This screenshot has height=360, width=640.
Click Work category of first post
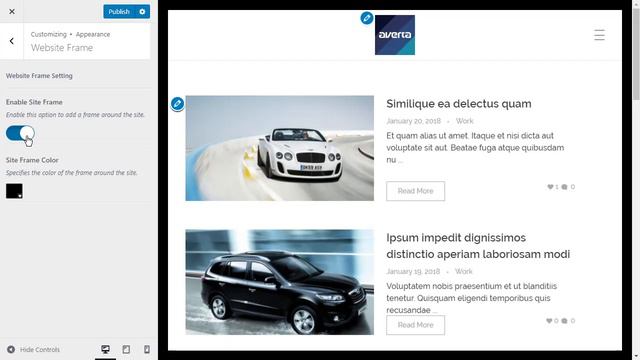coord(464,121)
